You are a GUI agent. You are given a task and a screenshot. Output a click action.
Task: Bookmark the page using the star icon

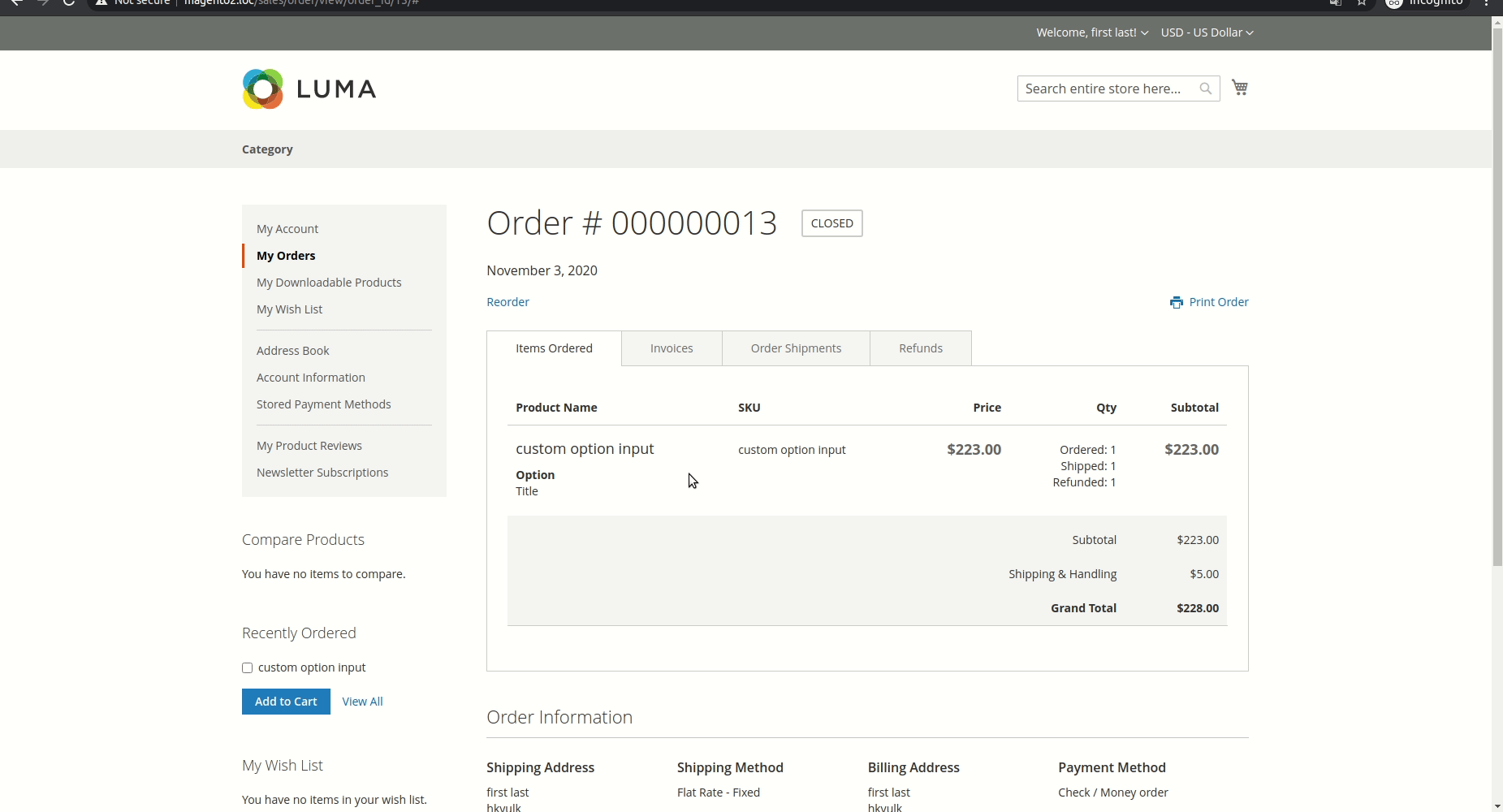click(x=1360, y=3)
